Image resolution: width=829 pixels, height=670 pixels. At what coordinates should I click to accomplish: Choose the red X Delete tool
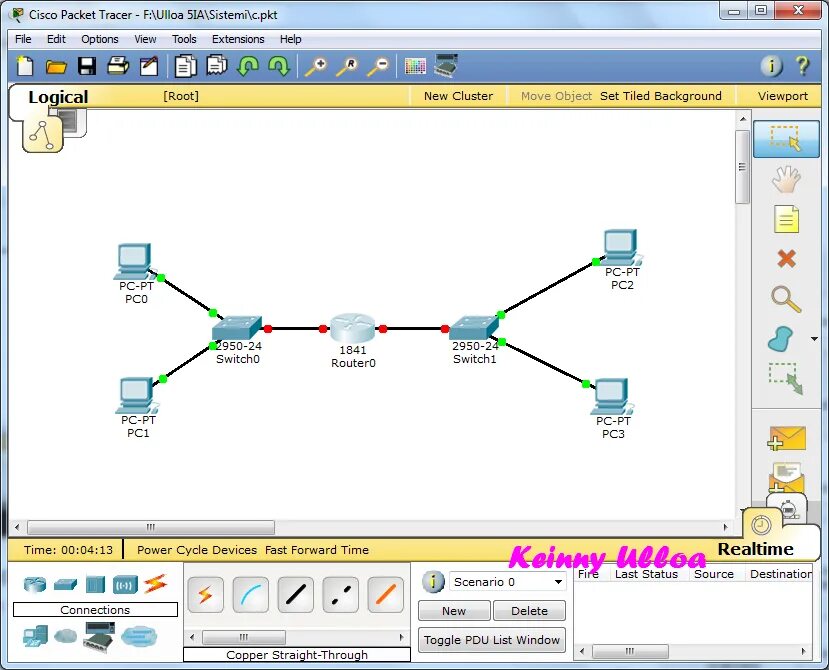point(787,259)
